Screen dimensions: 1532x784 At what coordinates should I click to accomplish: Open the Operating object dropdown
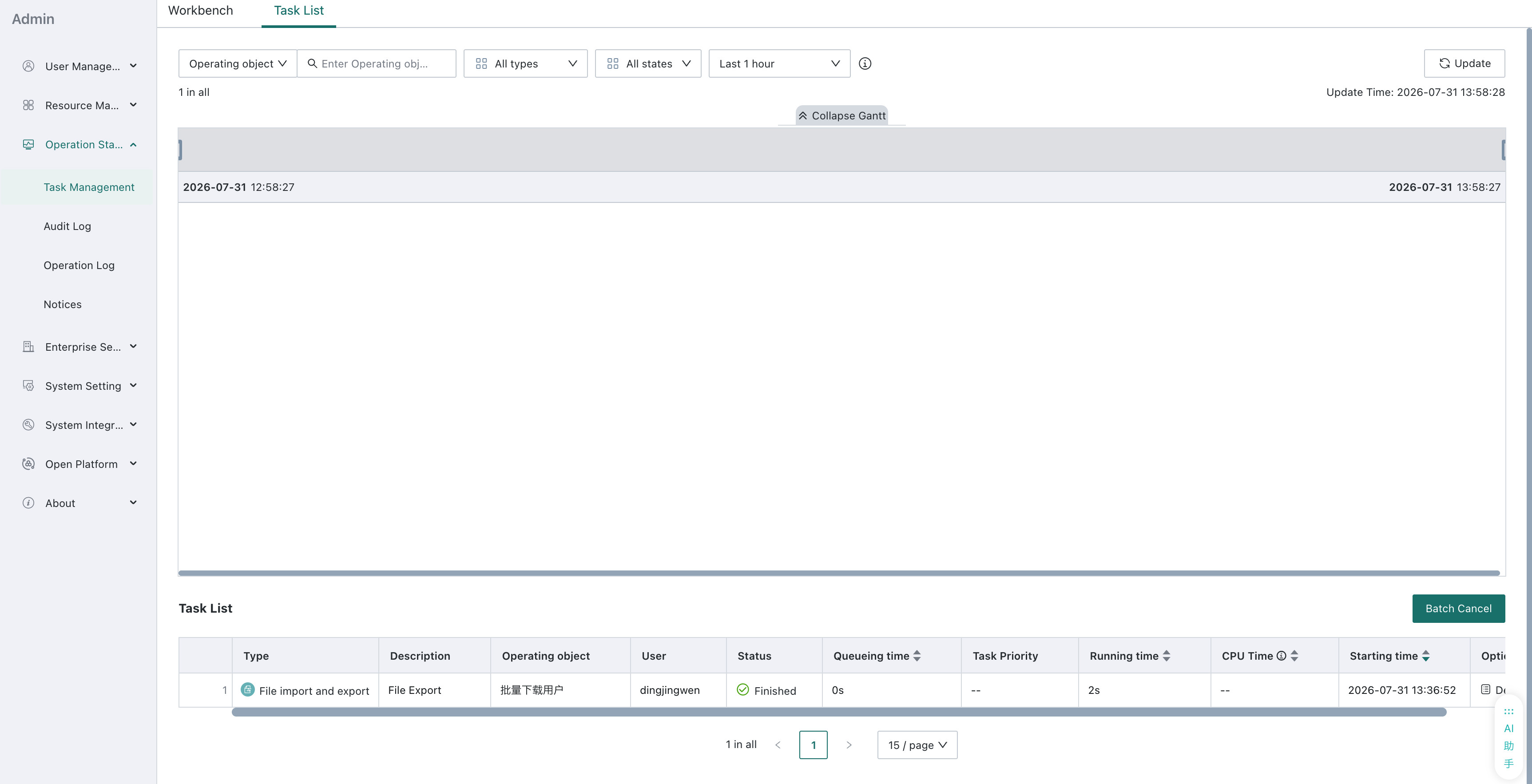coord(238,63)
